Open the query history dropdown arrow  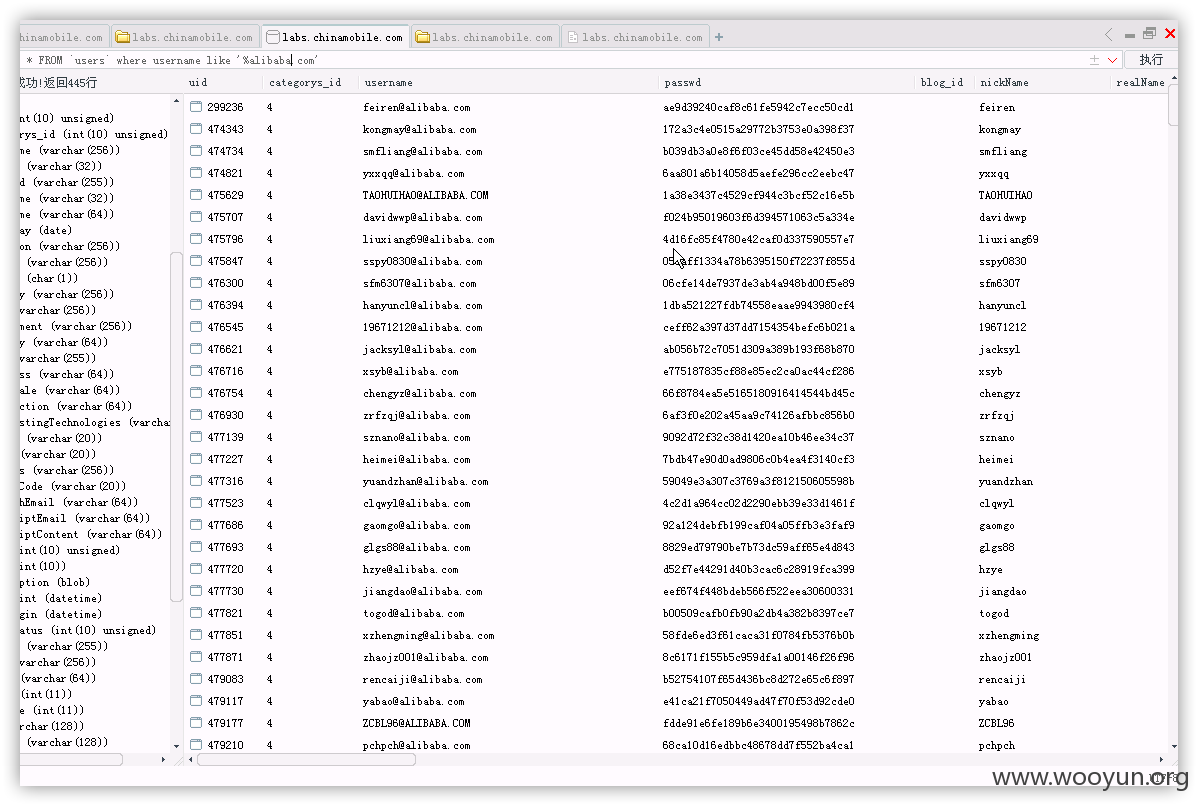tap(1112, 60)
